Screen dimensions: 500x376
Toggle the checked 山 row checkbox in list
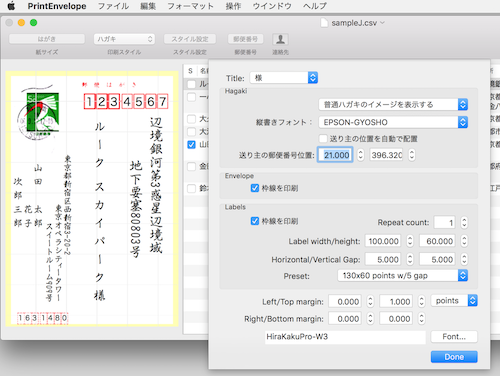[191, 144]
